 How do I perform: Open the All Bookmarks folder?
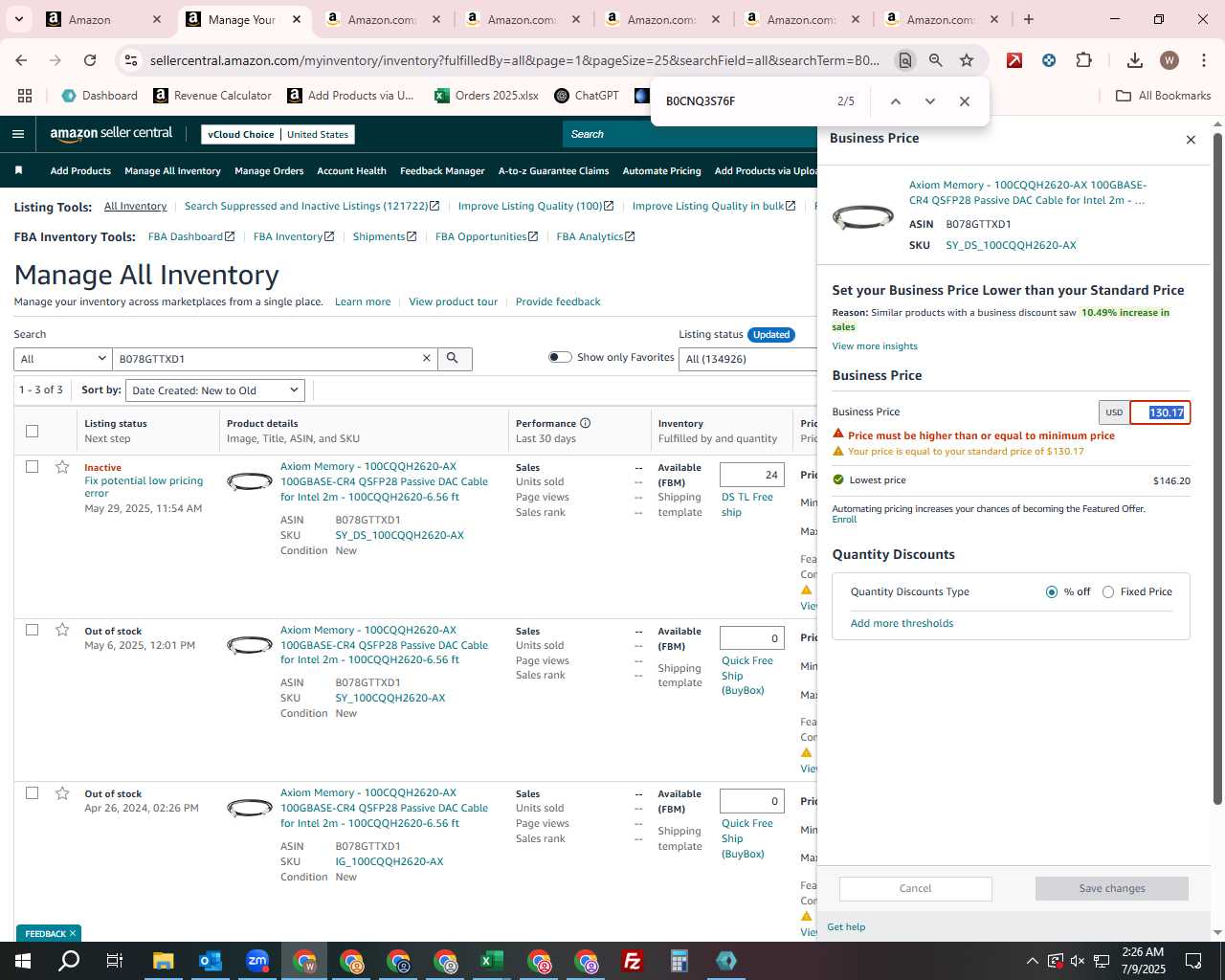1163,96
